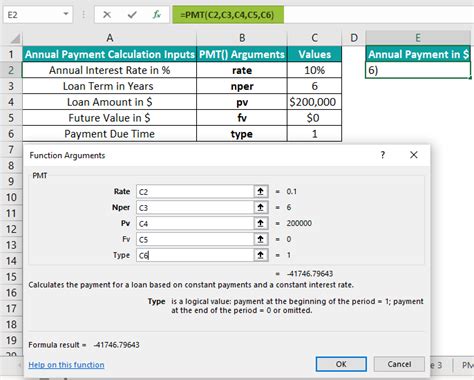The width and height of the screenshot is (474, 380).
Task: Expand the Name Box dropdown arrow
Action: (66, 14)
